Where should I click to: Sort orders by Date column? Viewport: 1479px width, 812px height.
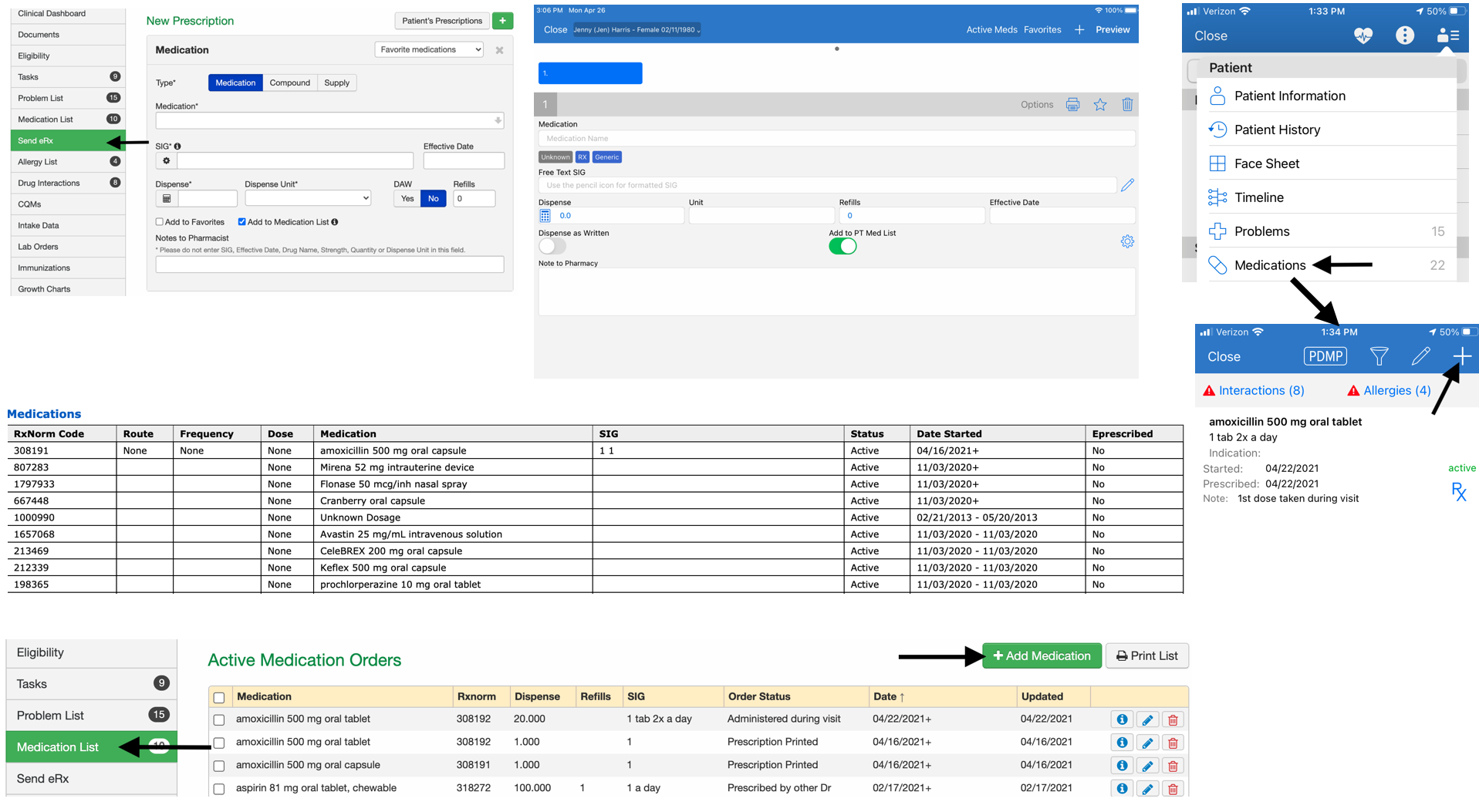889,697
